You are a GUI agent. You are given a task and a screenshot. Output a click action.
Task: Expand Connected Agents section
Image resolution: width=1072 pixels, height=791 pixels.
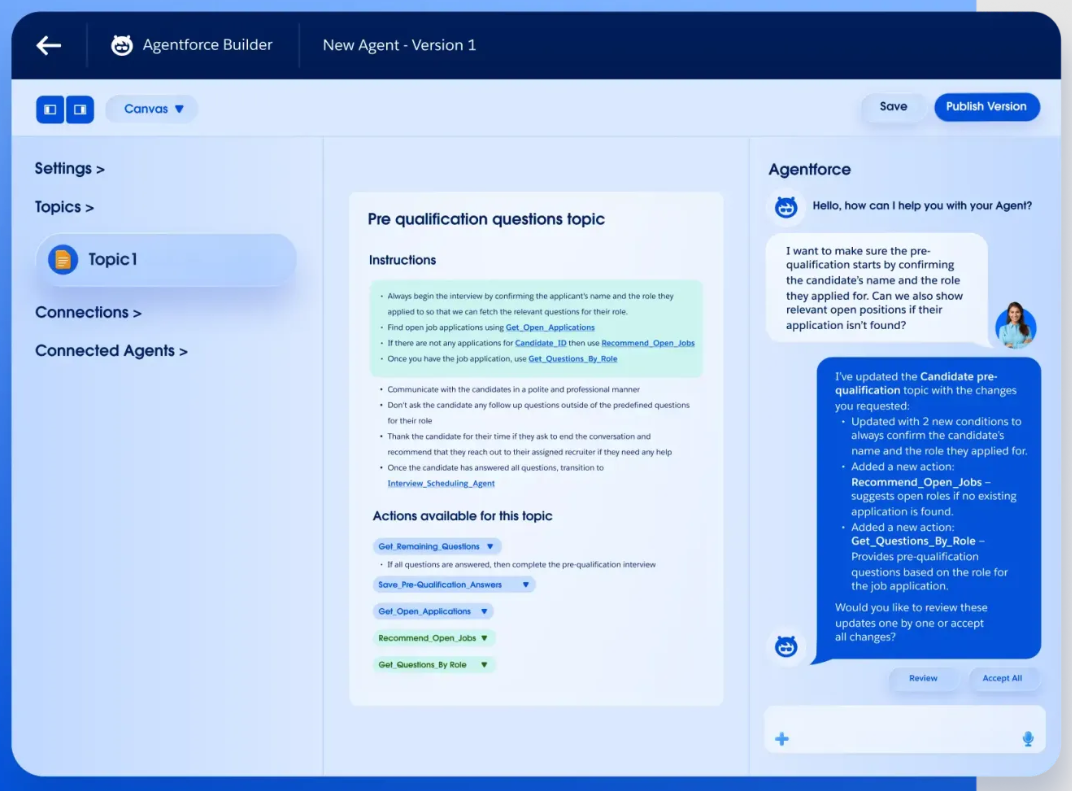pyautogui.click(x=111, y=351)
